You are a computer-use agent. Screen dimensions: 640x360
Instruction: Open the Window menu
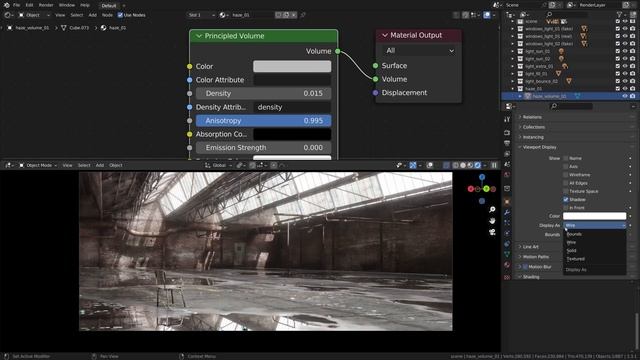(x=67, y=5)
